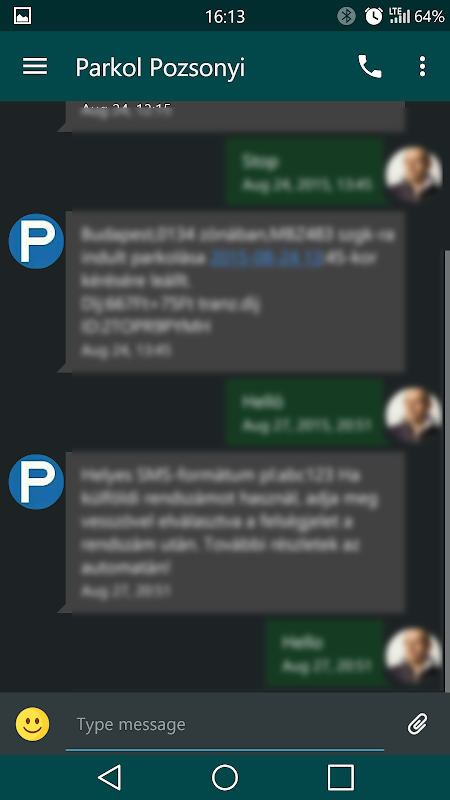Select the green Stop message bubble

coord(305,171)
